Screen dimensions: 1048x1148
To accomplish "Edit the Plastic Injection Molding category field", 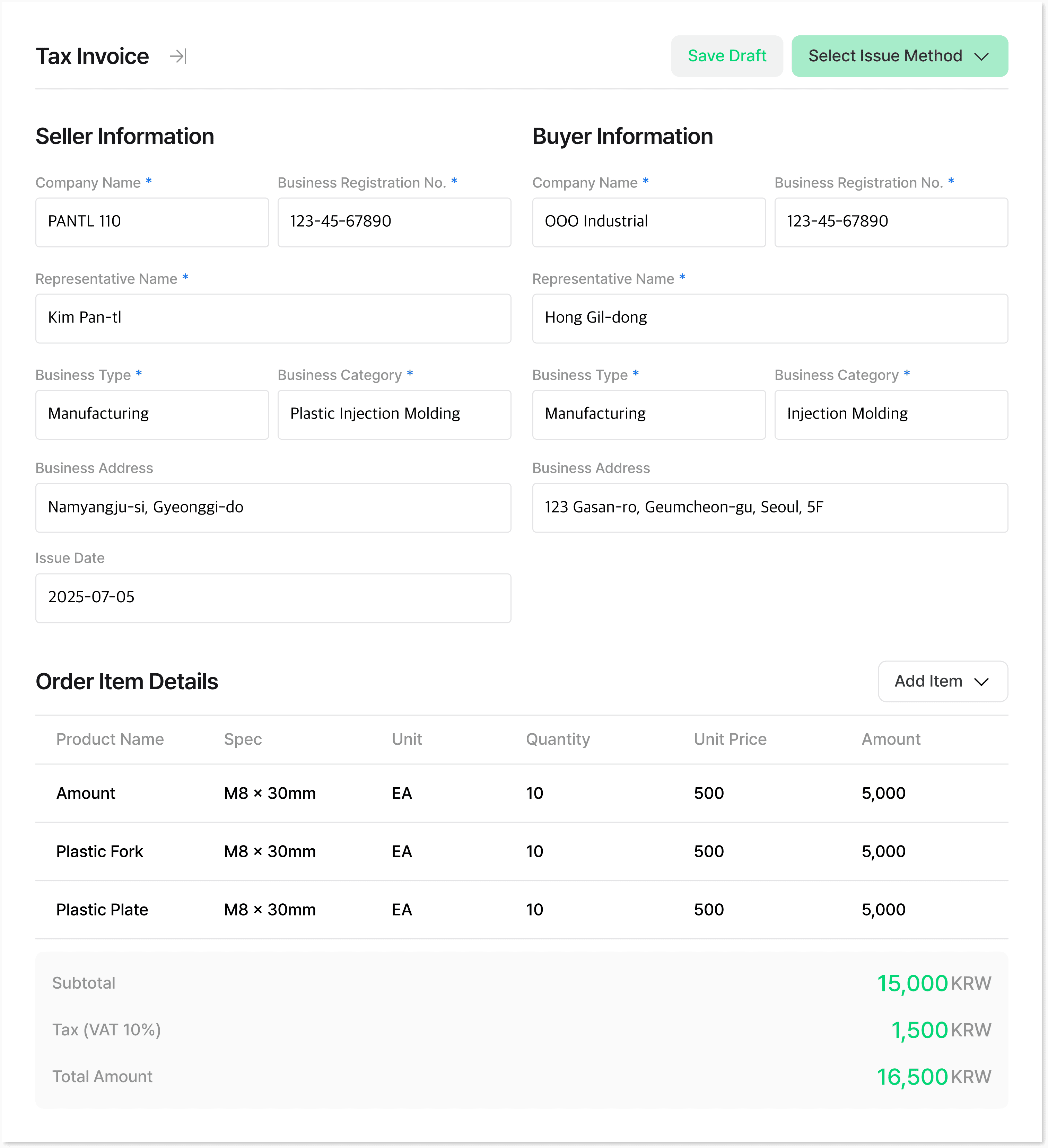I will pyautogui.click(x=394, y=414).
